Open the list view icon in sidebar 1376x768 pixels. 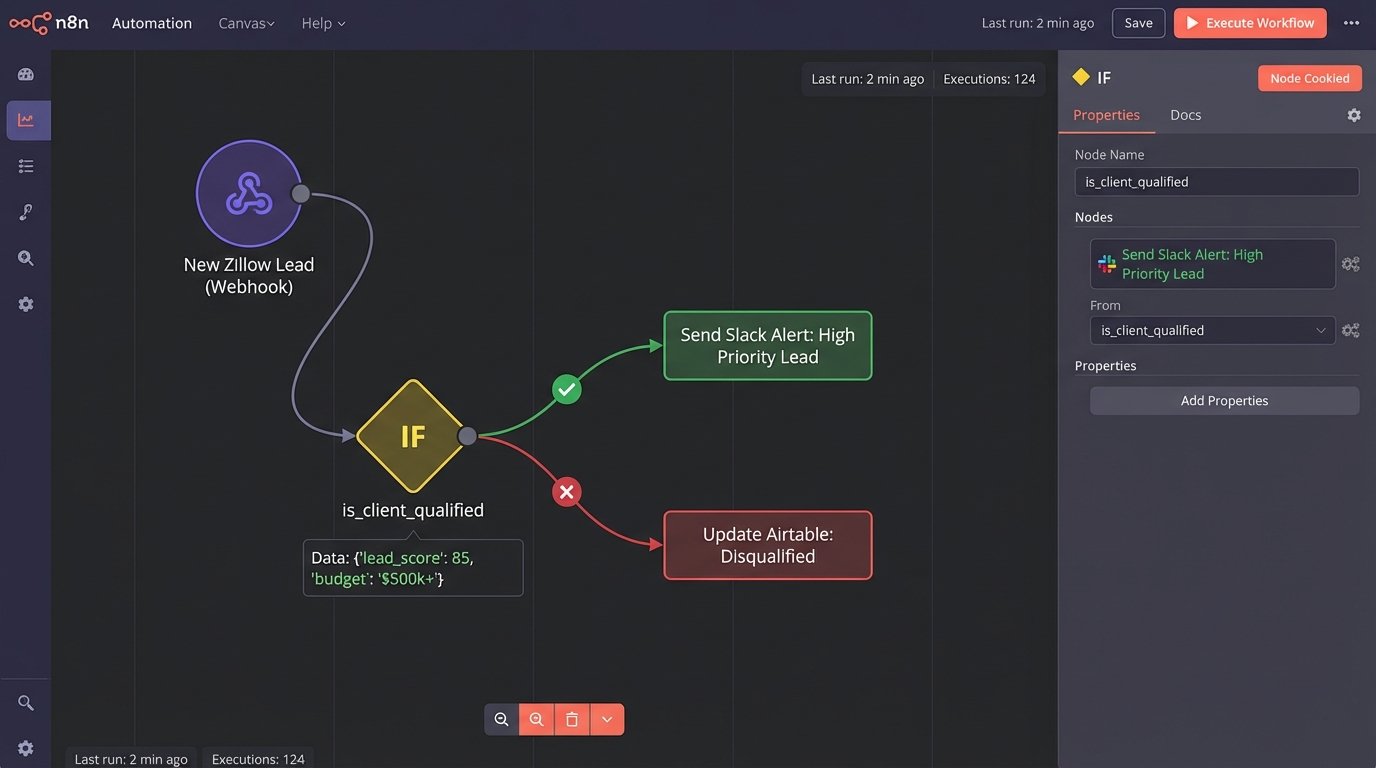26,166
